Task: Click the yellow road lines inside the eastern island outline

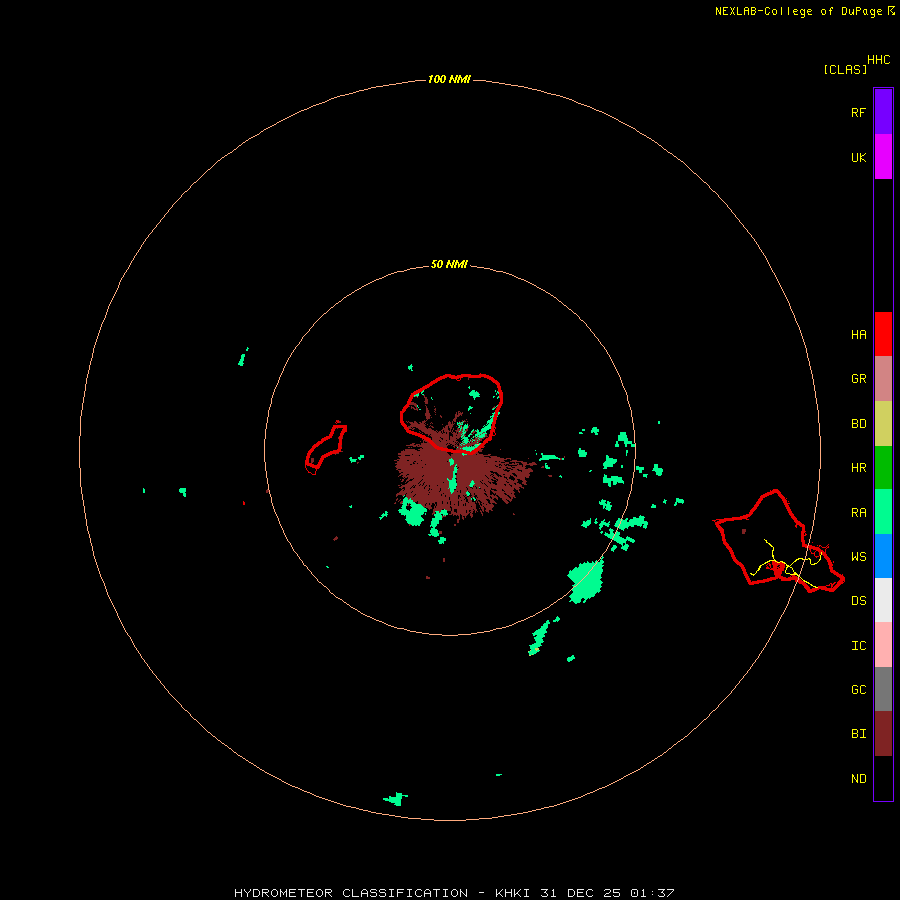Action: point(788,564)
